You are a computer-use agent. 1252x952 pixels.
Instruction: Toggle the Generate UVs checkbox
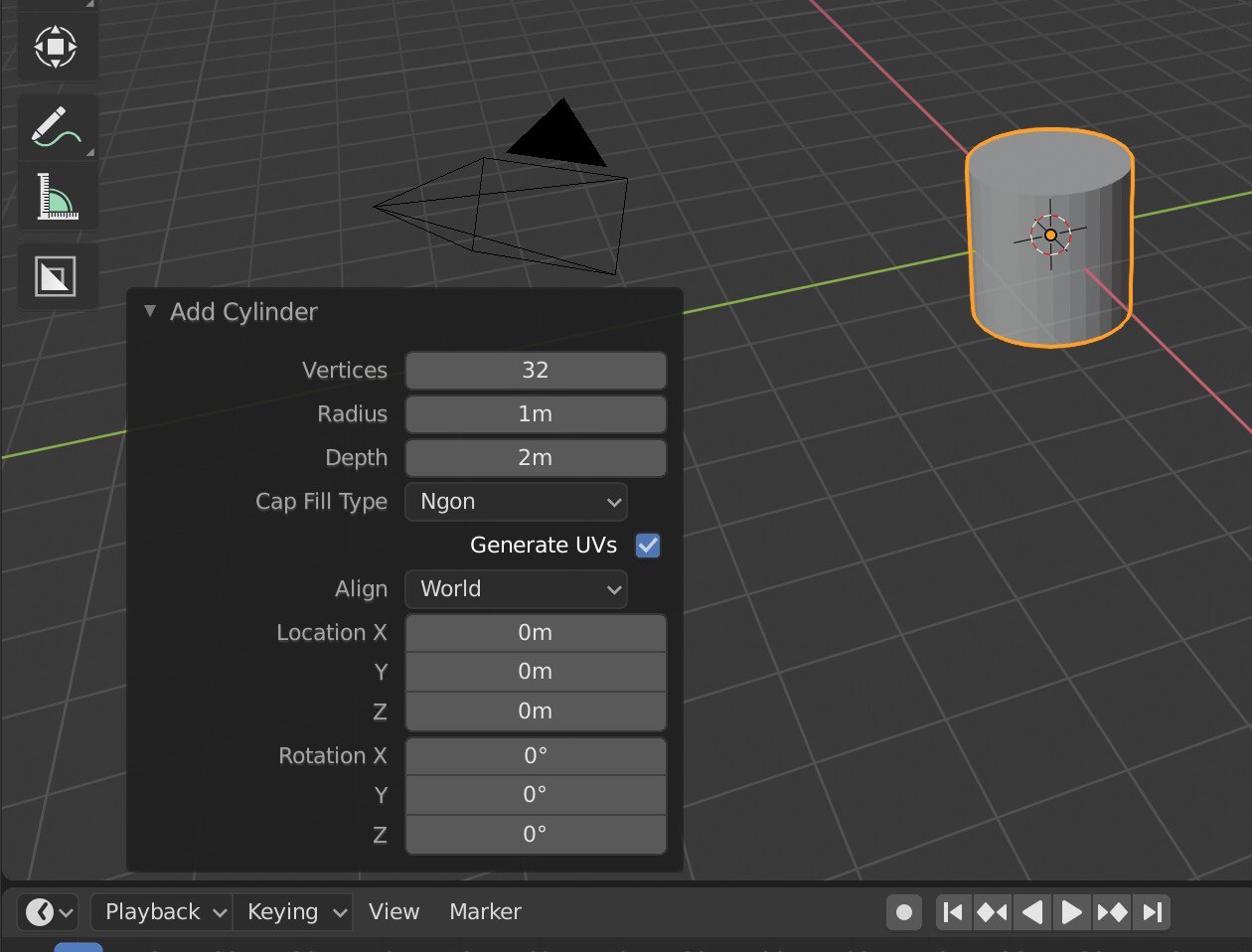[x=648, y=546]
